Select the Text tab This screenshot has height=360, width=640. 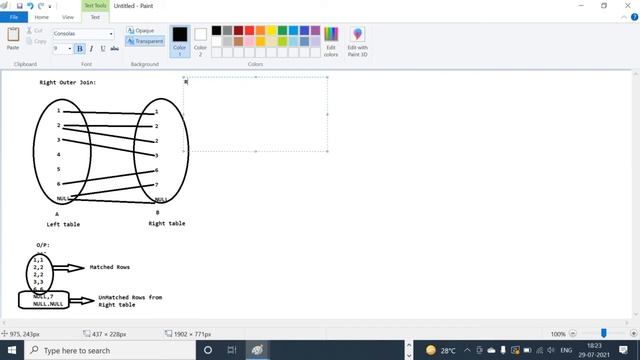click(95, 17)
